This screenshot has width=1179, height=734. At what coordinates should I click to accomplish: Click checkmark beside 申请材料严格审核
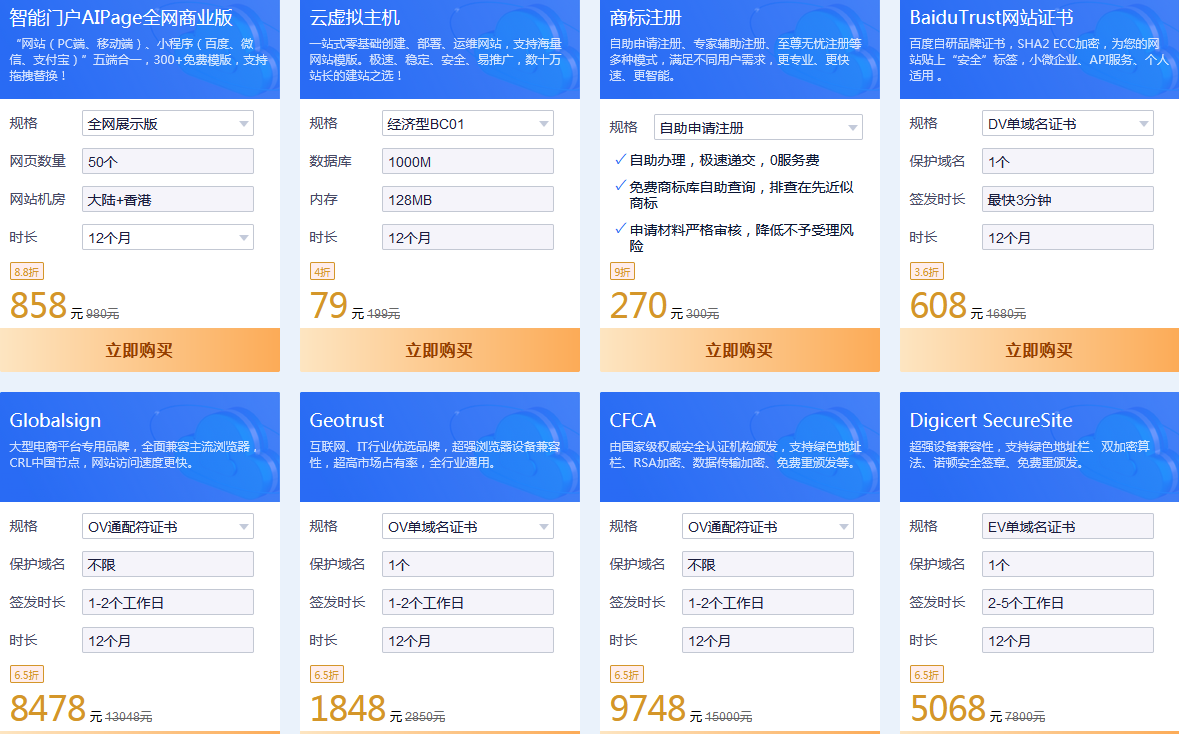620,229
